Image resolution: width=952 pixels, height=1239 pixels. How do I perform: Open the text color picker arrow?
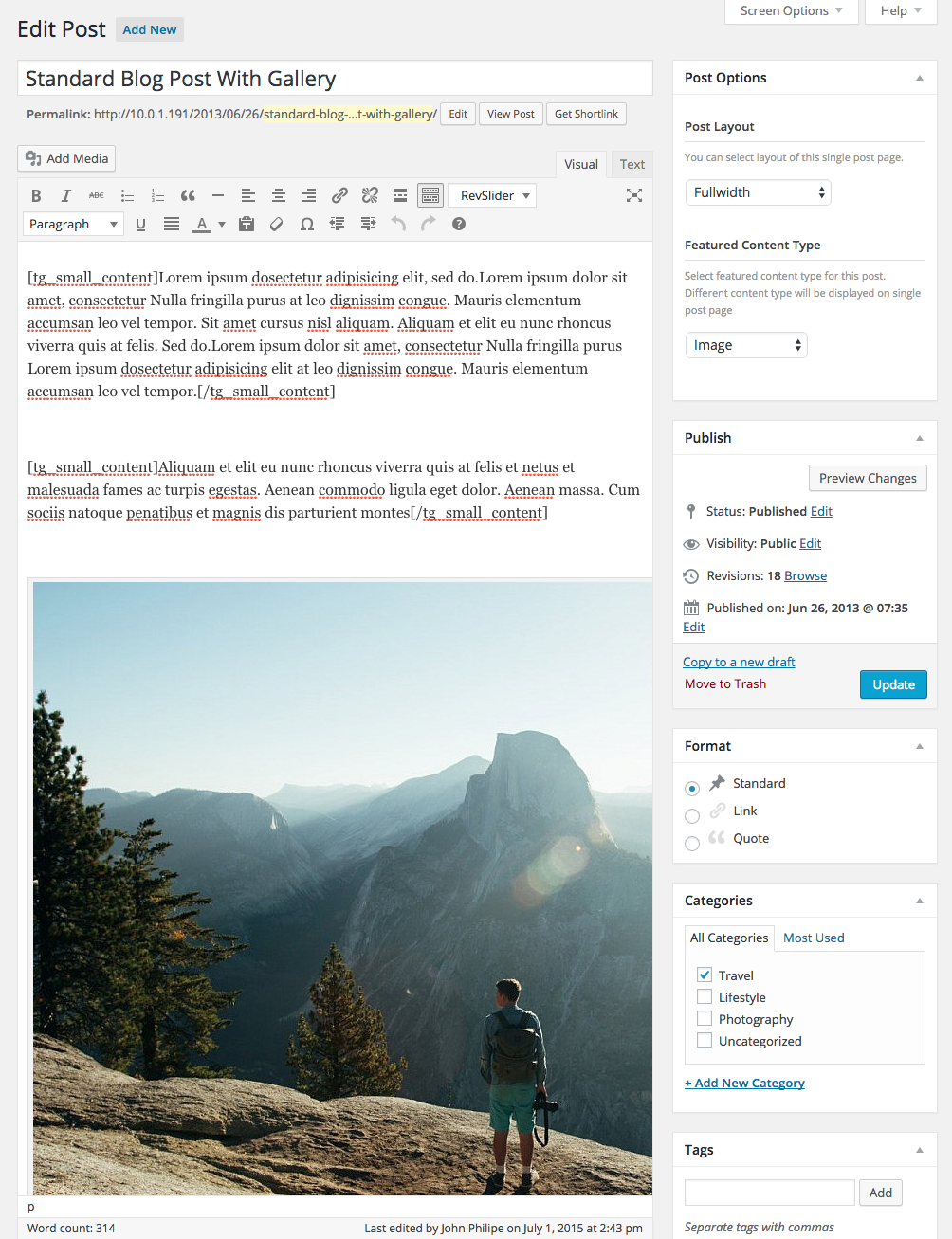222,225
